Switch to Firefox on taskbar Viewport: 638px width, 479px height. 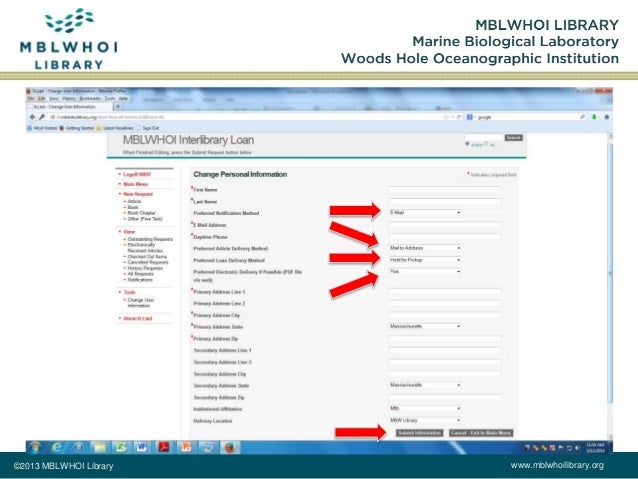click(x=230, y=447)
